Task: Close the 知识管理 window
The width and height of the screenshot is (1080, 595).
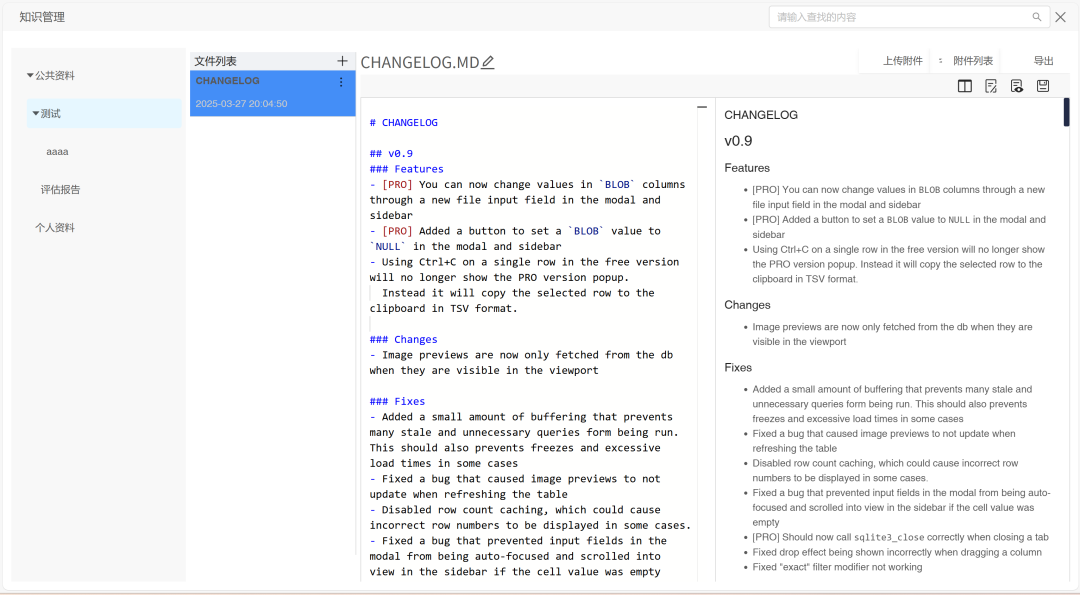Action: (1061, 17)
